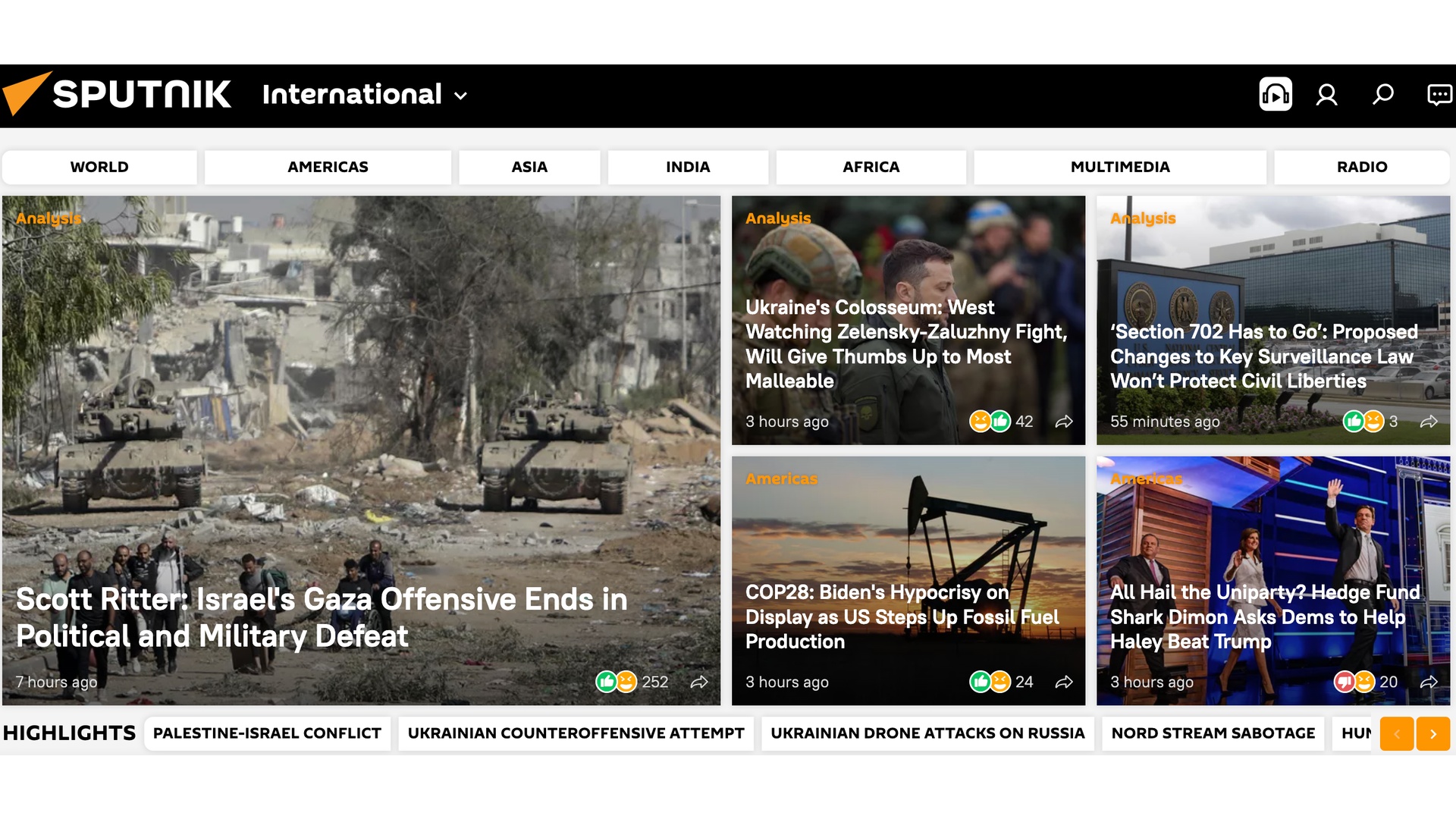
Task: Click reactions with count 3 on Section 702
Action: (1370, 421)
